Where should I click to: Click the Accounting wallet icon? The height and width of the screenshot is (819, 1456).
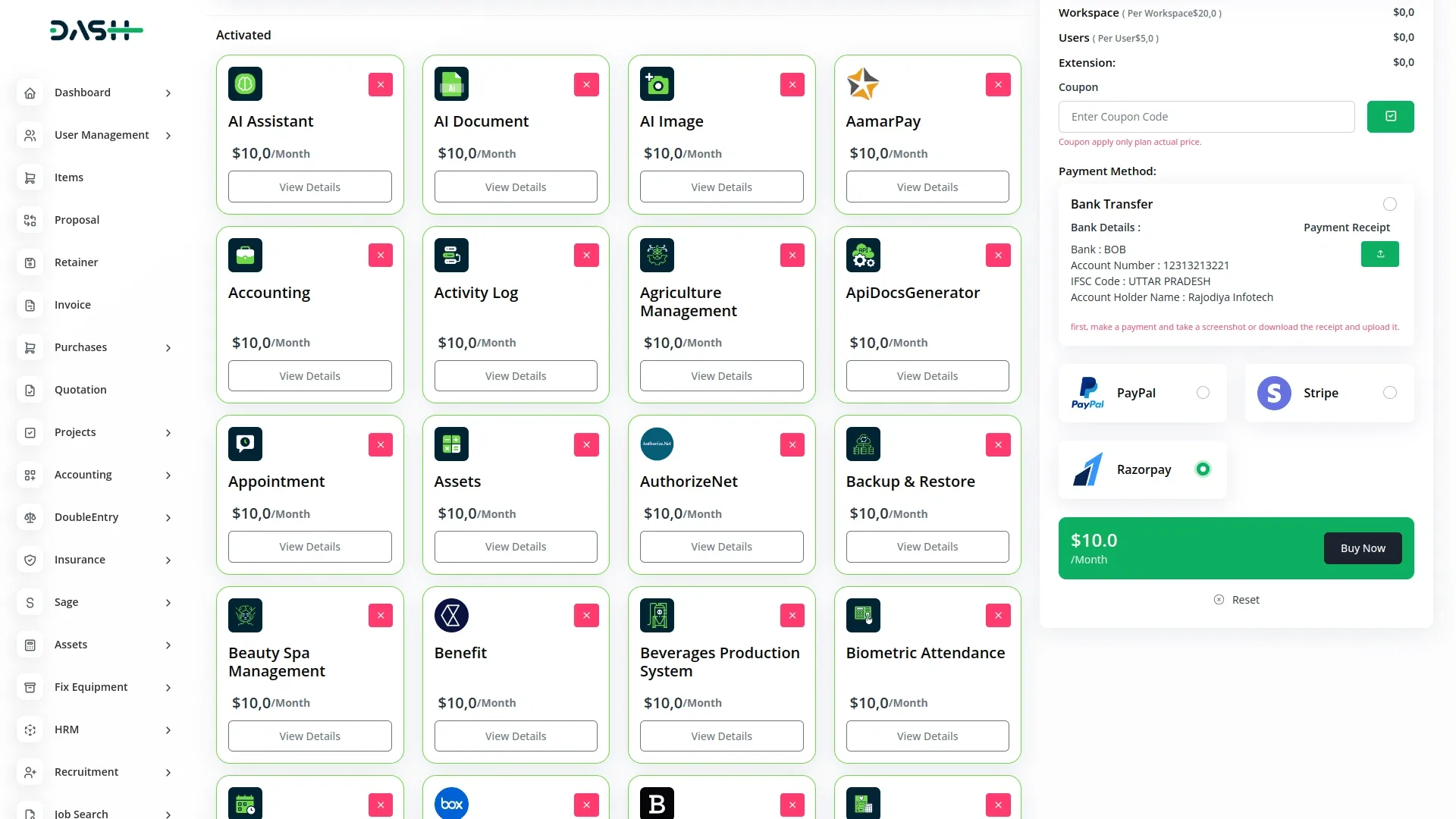point(244,255)
